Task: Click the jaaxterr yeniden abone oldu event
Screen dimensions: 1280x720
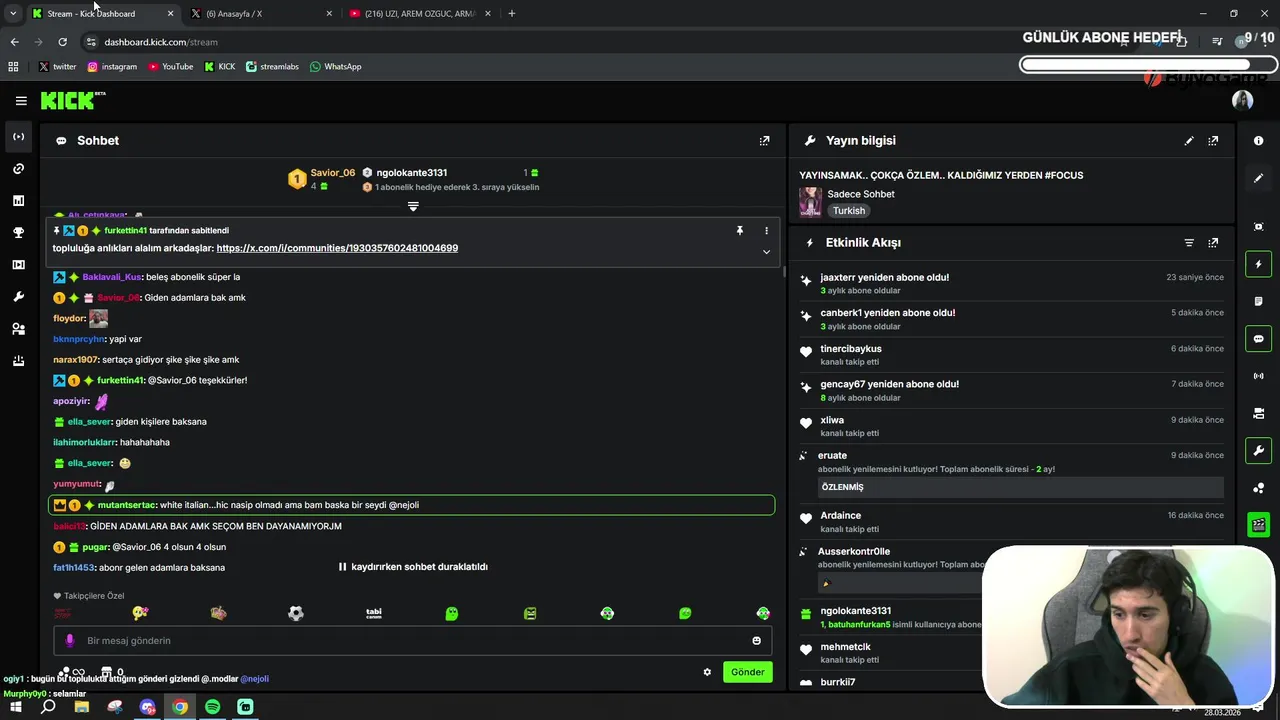Action: click(1012, 284)
